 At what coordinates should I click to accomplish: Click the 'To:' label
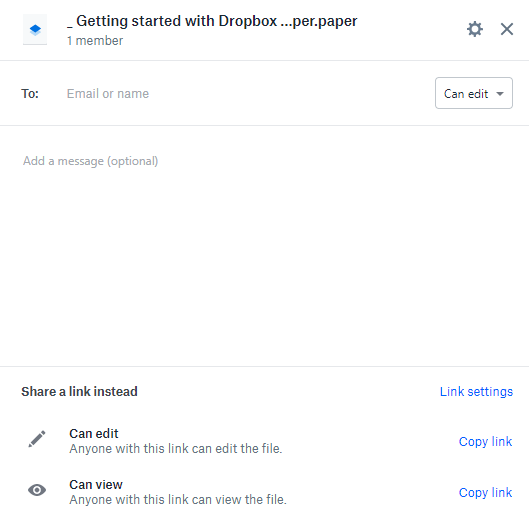[x=30, y=93]
